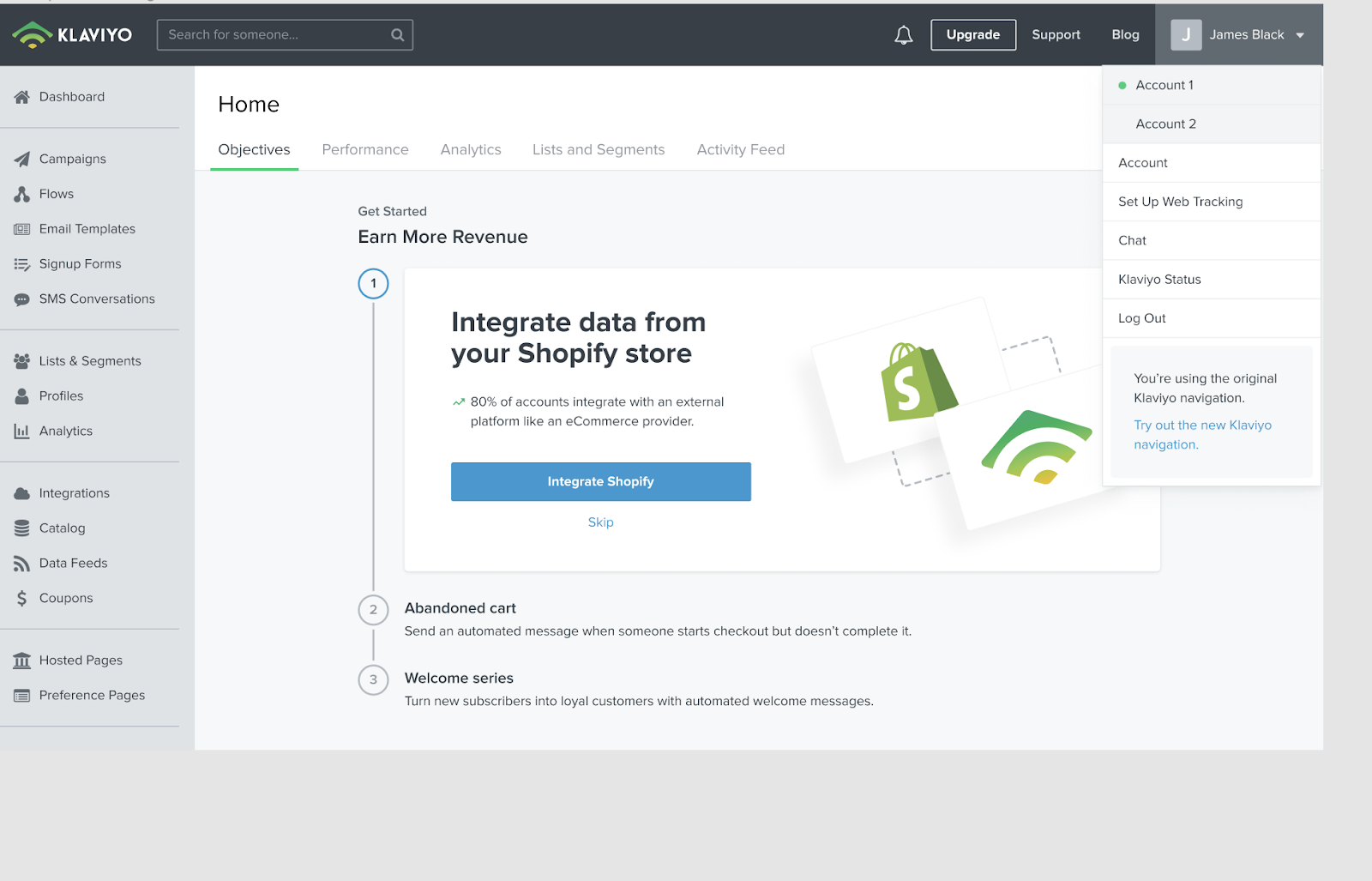Click the step 2 circle marker

373,610
